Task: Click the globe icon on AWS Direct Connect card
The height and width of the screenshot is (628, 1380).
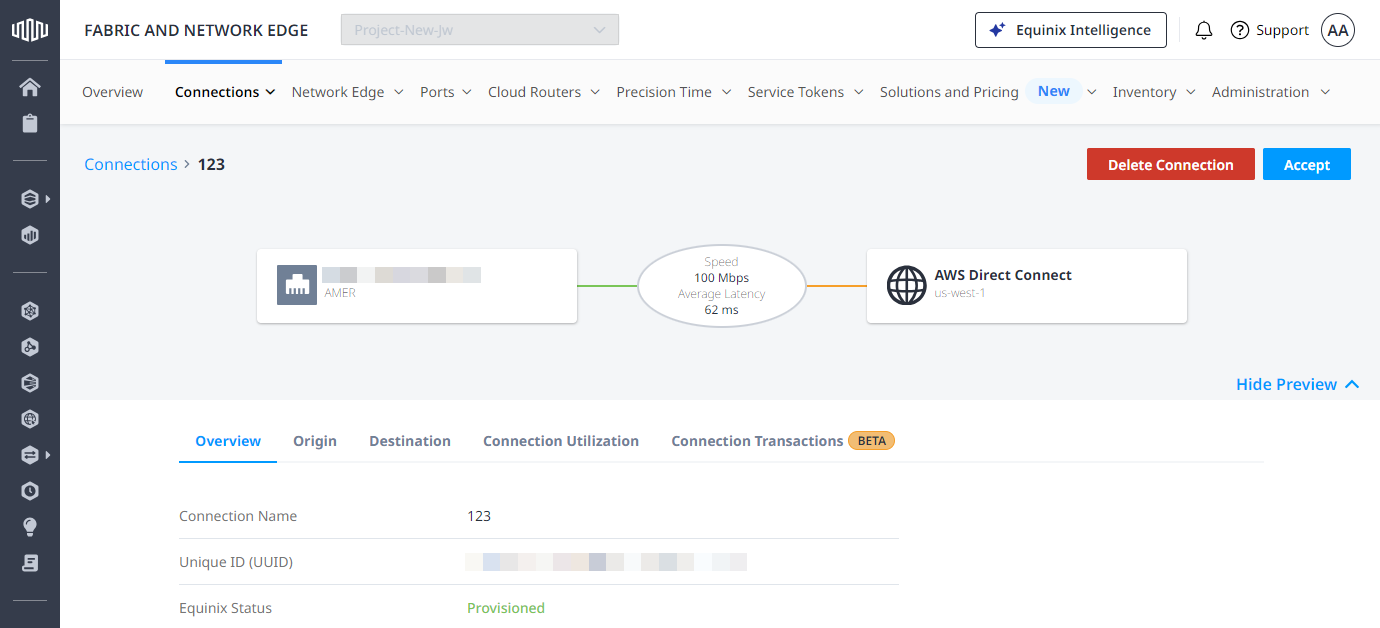Action: coord(907,285)
